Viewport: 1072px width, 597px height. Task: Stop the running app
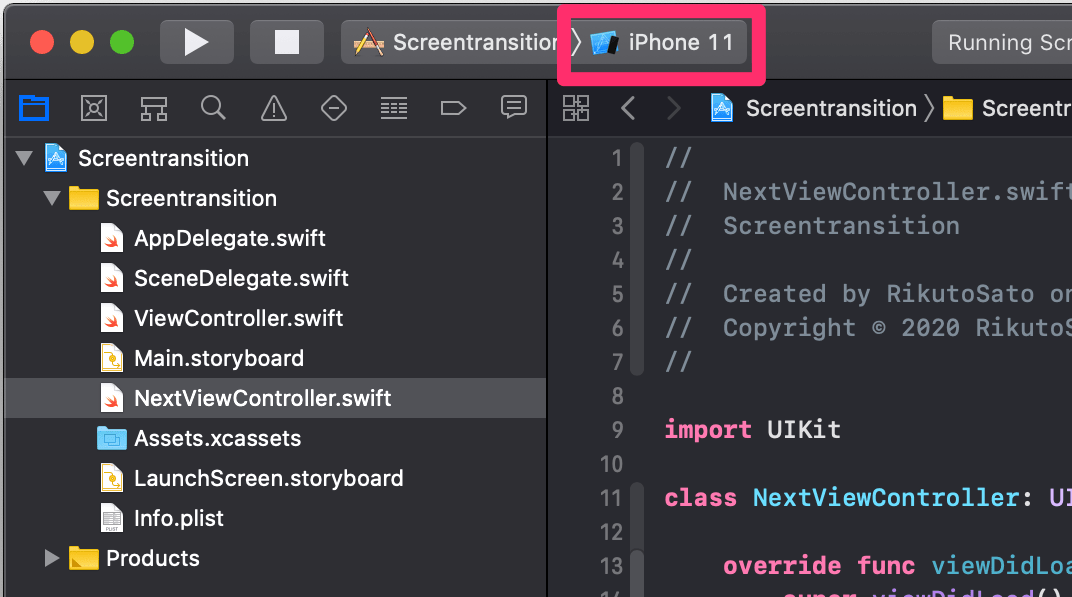click(286, 41)
